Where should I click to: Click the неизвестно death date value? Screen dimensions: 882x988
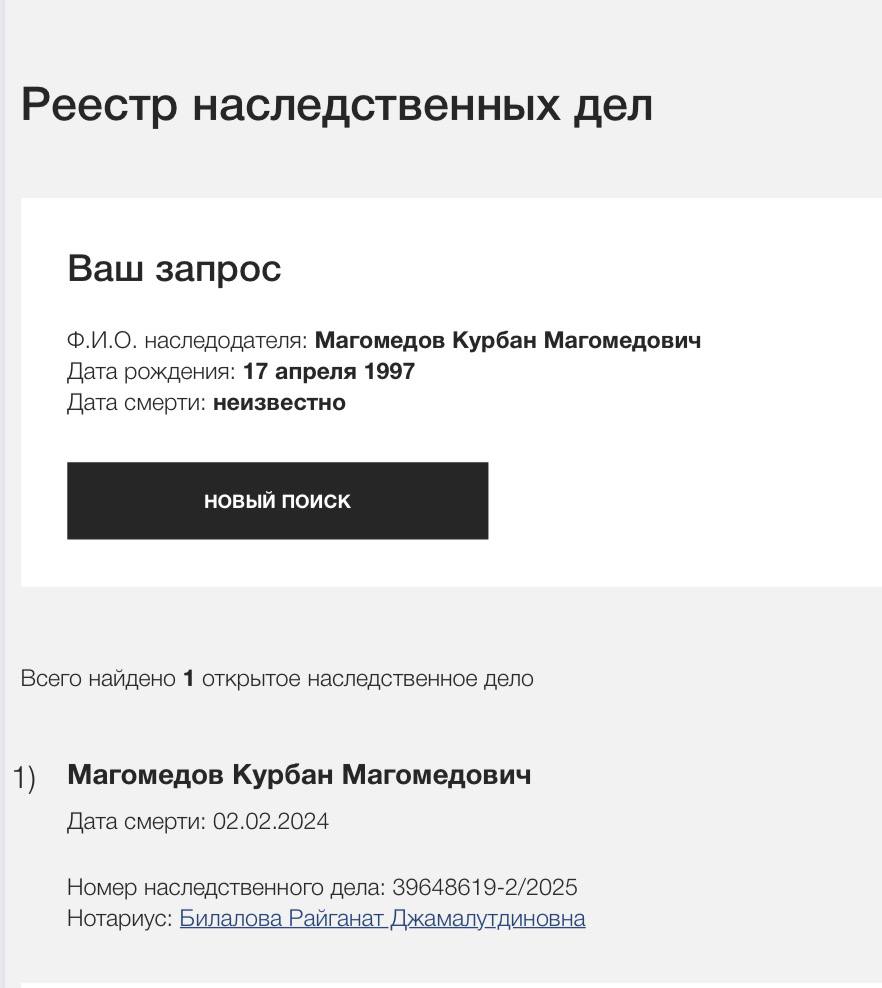pos(279,403)
